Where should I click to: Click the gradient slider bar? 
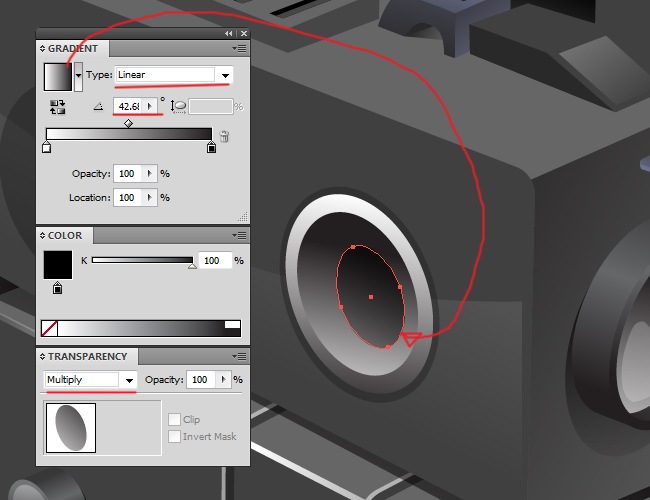point(129,134)
